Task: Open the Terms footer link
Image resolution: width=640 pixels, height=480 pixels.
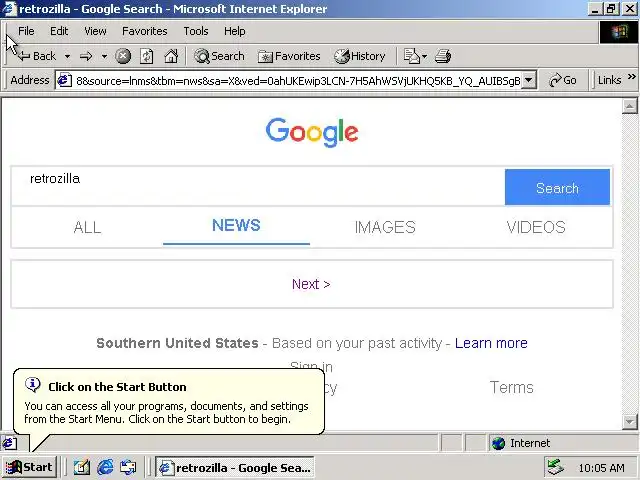Action: click(511, 387)
